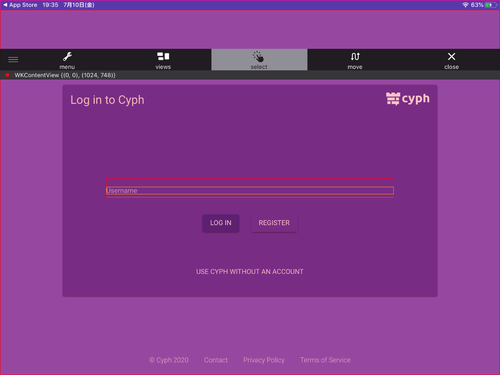The image size is (500, 375).
Task: Click the Cyph 2020 copyright text
Action: pos(169,360)
